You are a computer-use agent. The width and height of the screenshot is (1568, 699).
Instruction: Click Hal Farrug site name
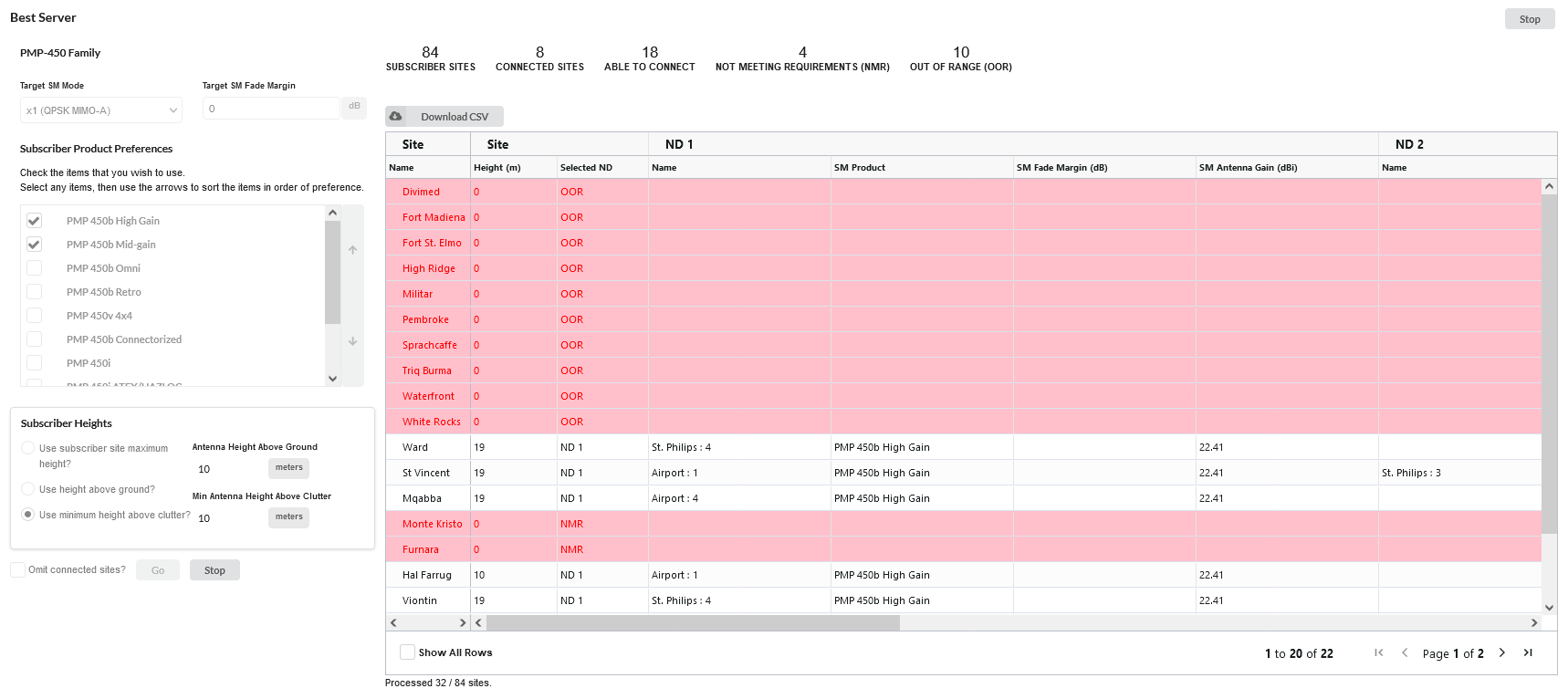(427, 575)
